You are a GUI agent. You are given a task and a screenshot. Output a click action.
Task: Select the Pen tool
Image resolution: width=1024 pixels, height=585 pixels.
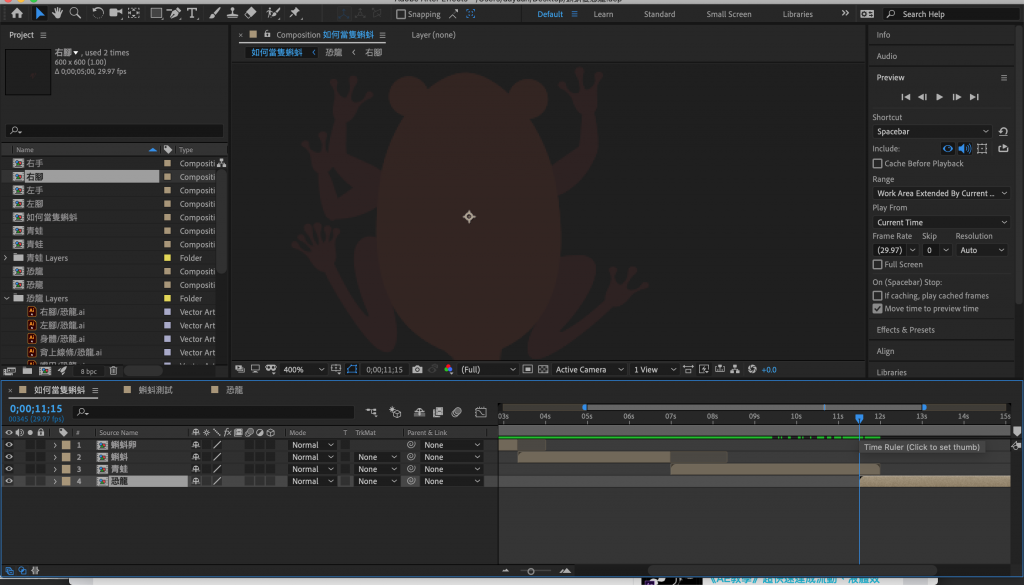tap(174, 13)
